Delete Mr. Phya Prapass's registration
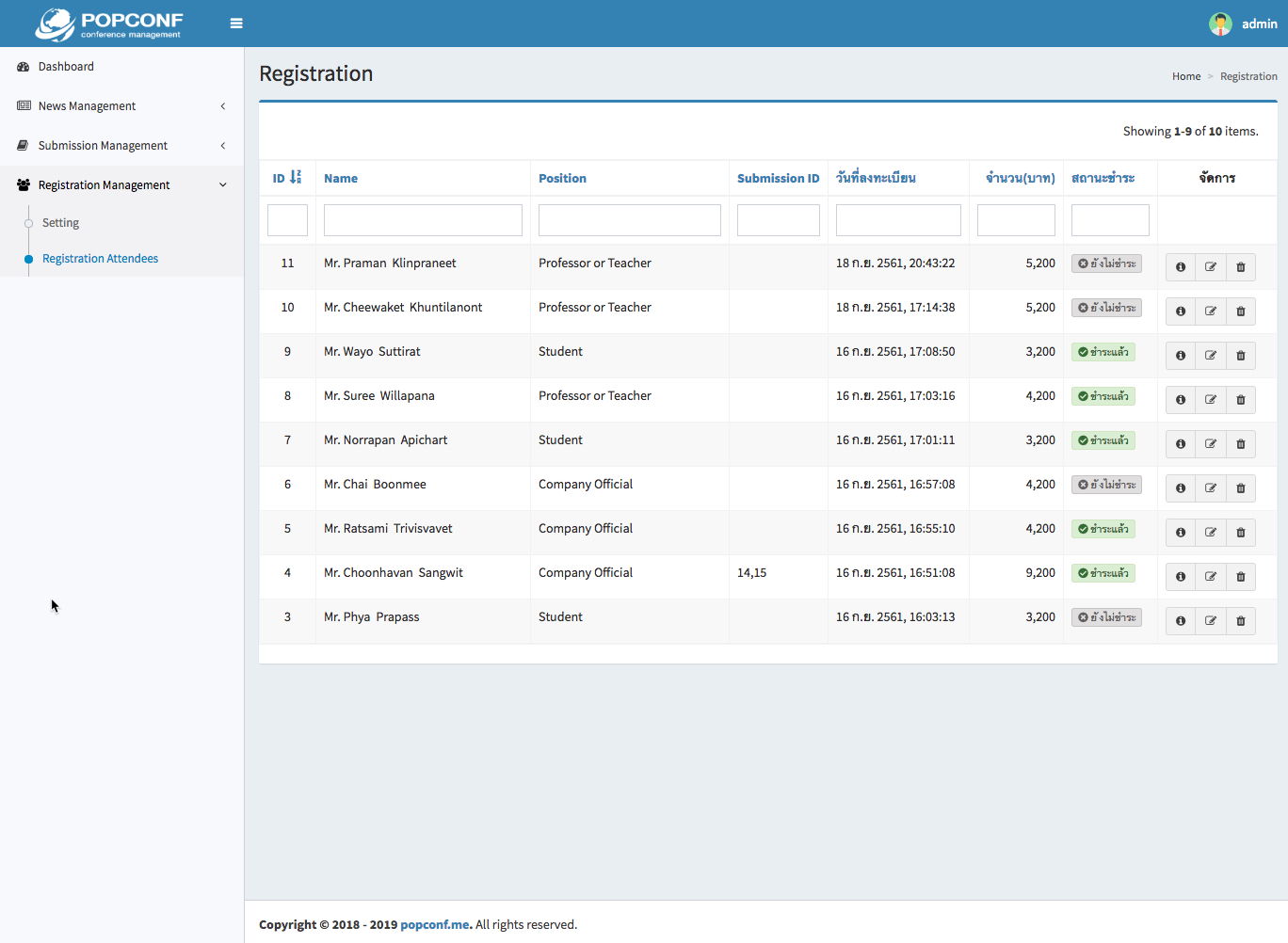The width and height of the screenshot is (1288, 943). (x=1240, y=621)
